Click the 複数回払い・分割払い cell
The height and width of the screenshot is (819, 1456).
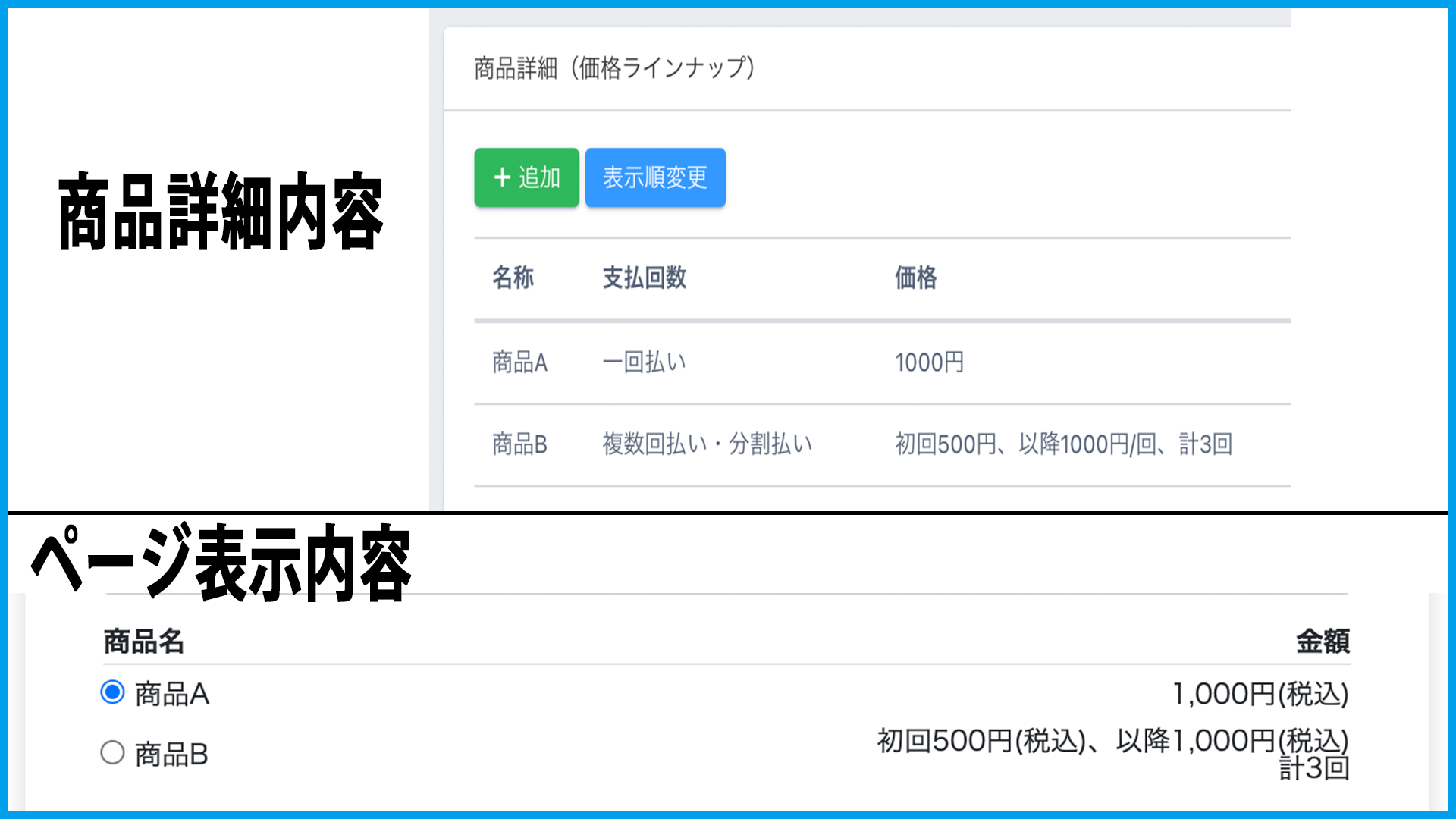pyautogui.click(x=707, y=444)
